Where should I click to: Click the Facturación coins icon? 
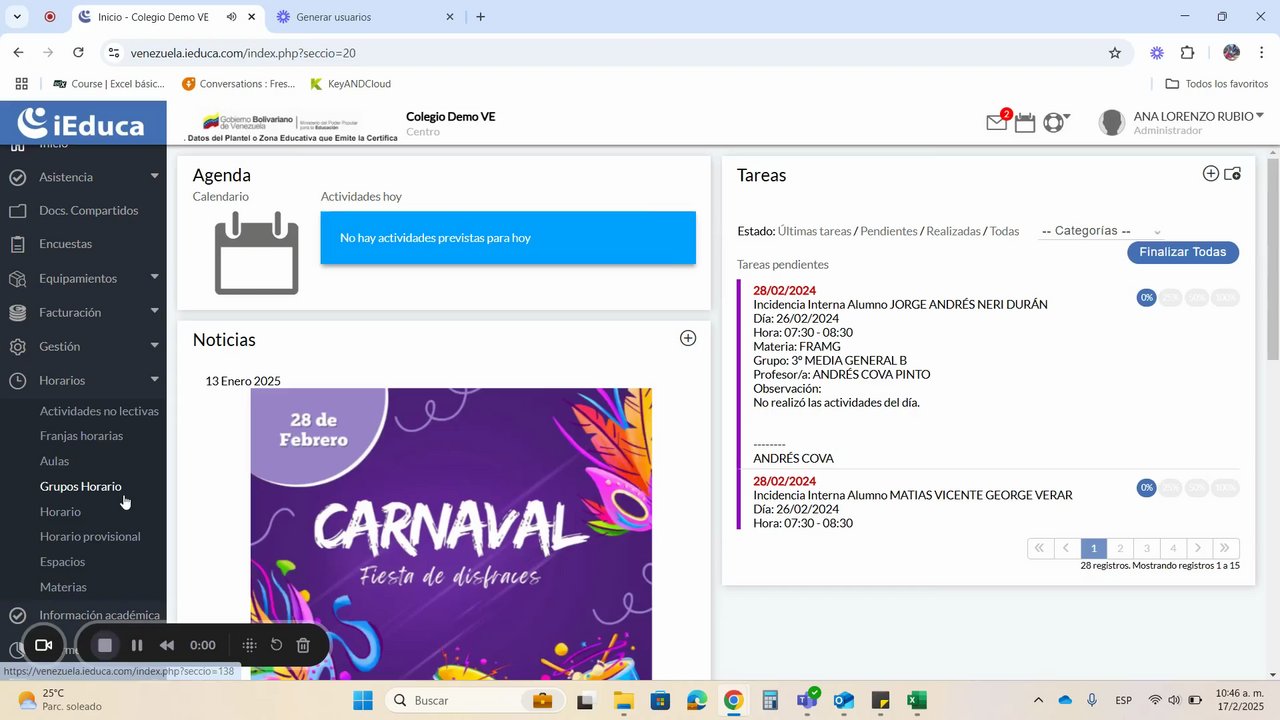pyautogui.click(x=17, y=312)
